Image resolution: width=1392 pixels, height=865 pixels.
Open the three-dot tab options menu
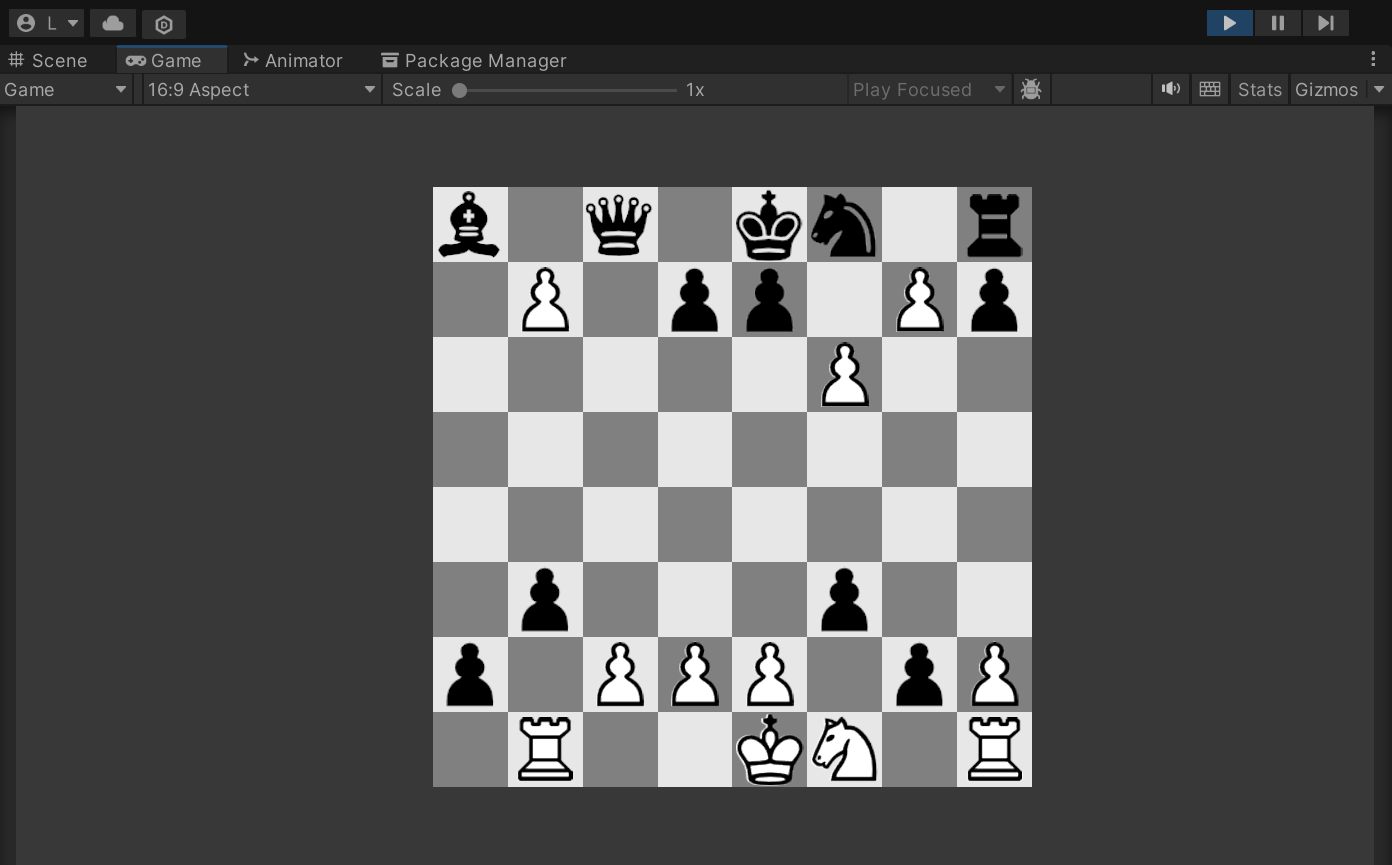point(1373,60)
